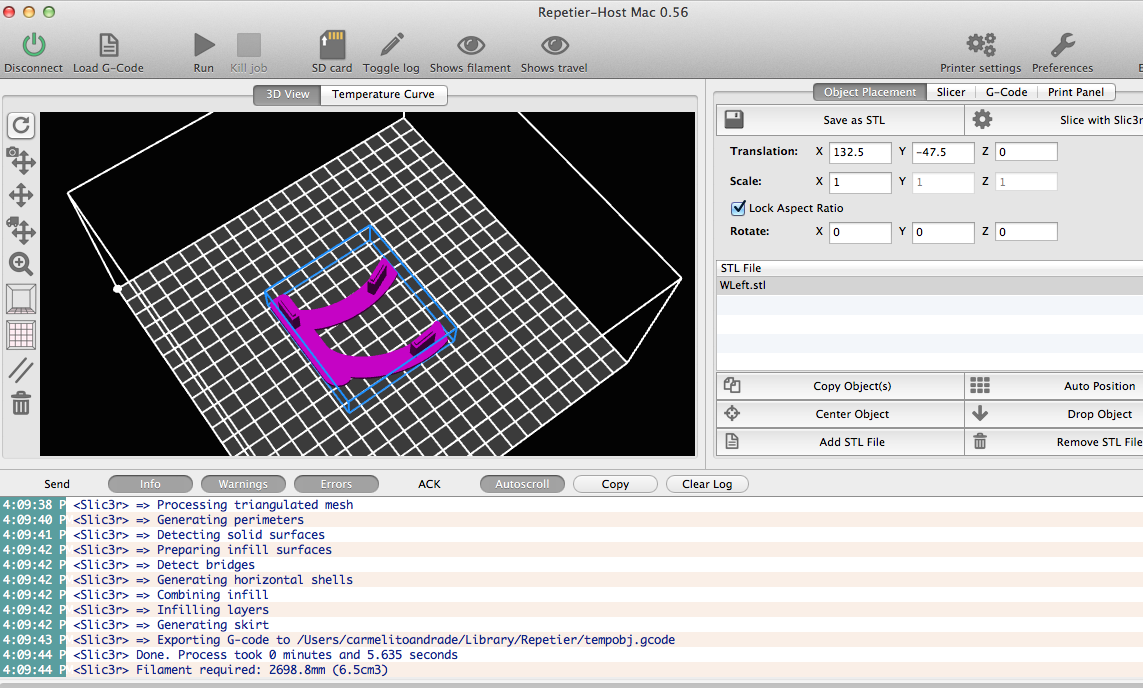Open Preferences wrench icon

[x=1063, y=45]
